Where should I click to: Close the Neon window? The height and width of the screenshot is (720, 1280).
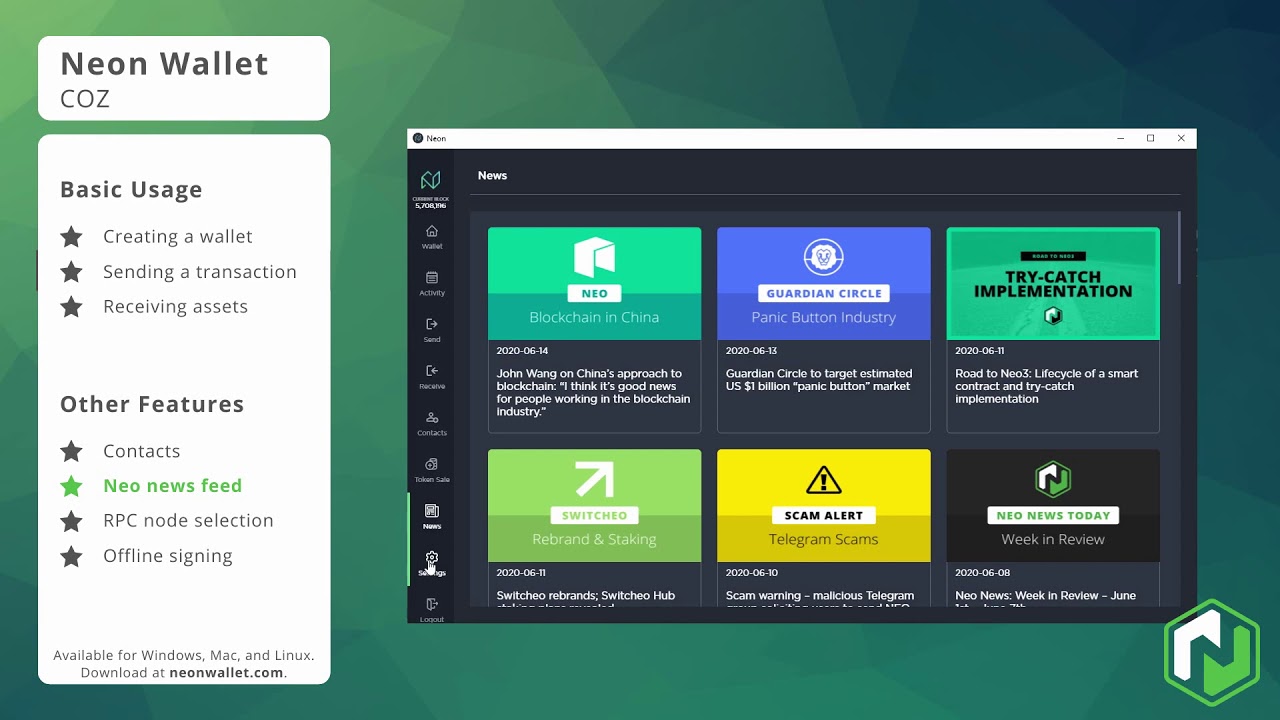[1181, 138]
